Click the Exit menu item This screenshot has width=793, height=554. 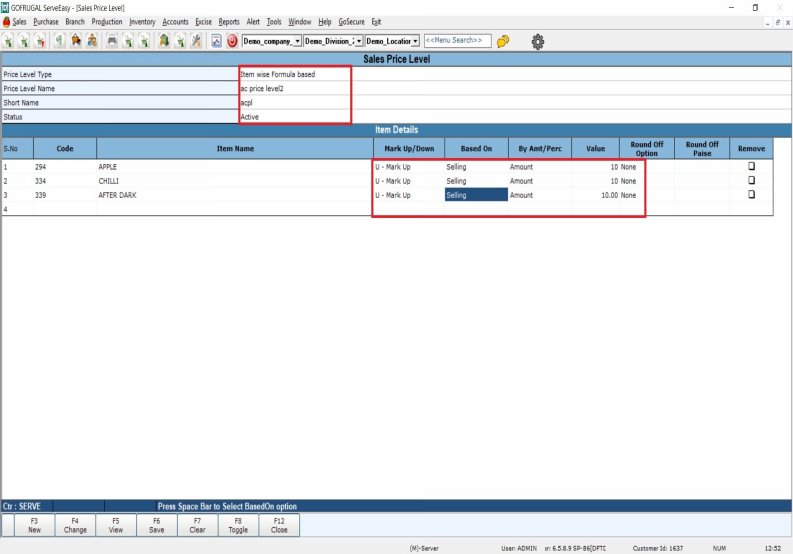pos(376,22)
